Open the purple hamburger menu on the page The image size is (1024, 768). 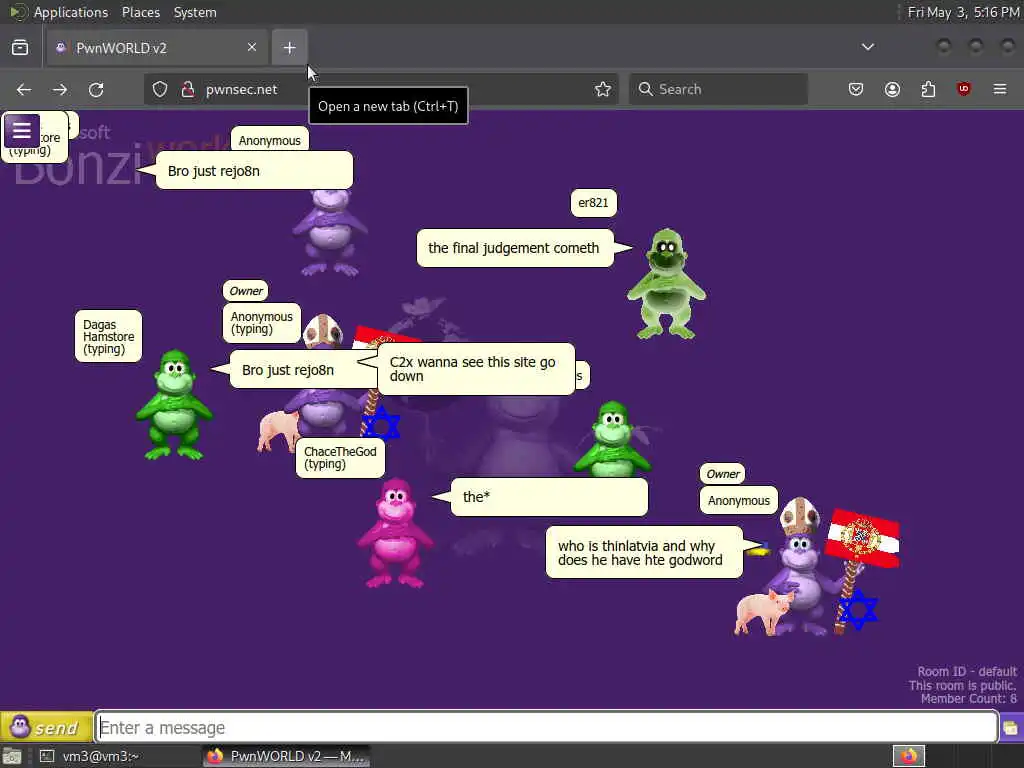pyautogui.click(x=22, y=131)
